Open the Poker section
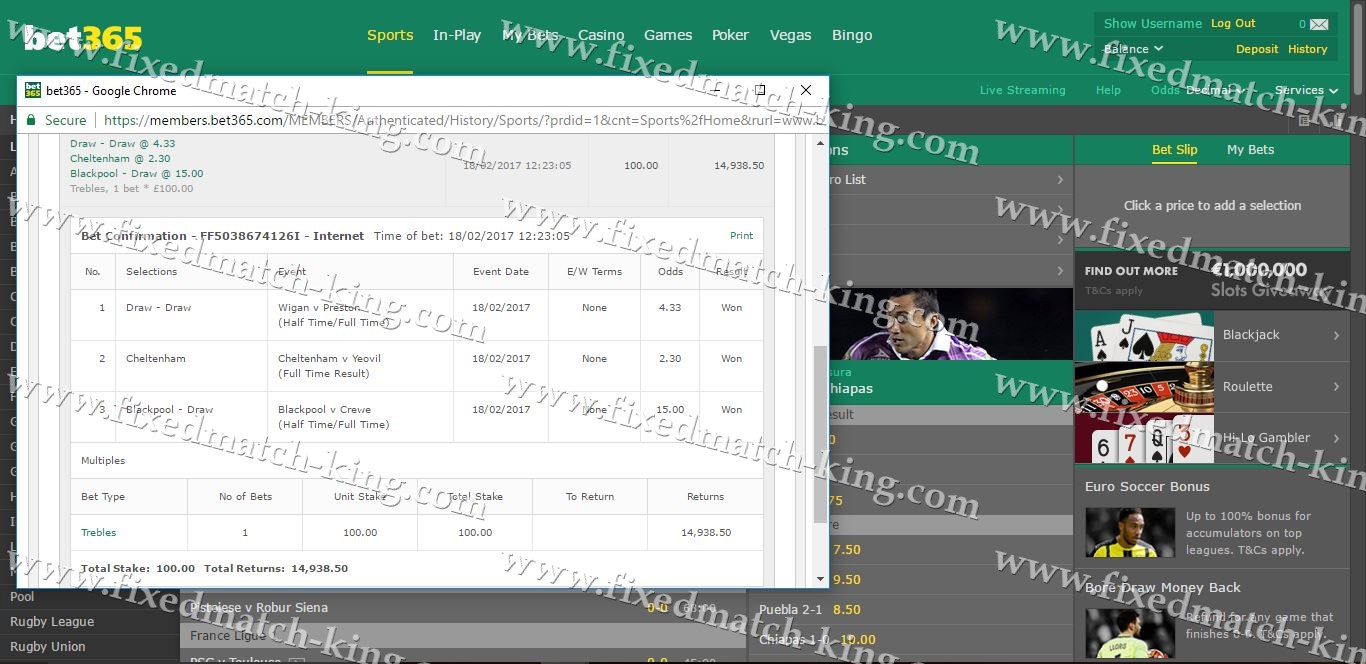The height and width of the screenshot is (664, 1366). click(730, 35)
